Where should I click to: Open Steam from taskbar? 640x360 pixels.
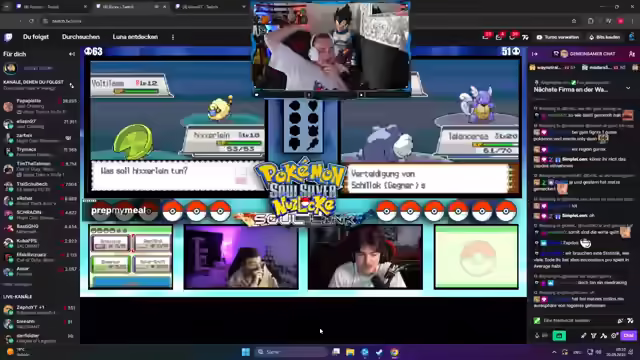(x=379, y=352)
